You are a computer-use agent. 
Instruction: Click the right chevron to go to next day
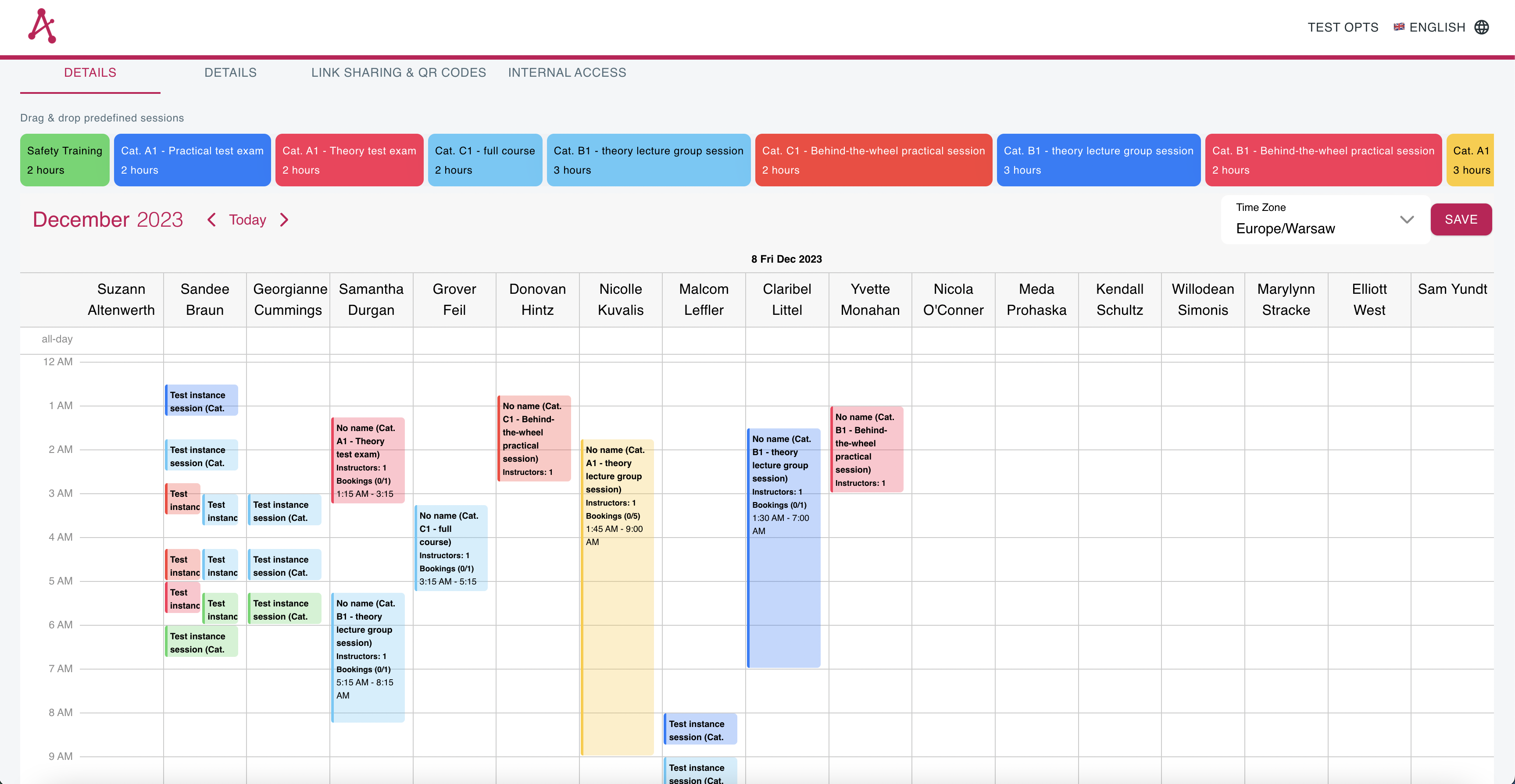(285, 219)
